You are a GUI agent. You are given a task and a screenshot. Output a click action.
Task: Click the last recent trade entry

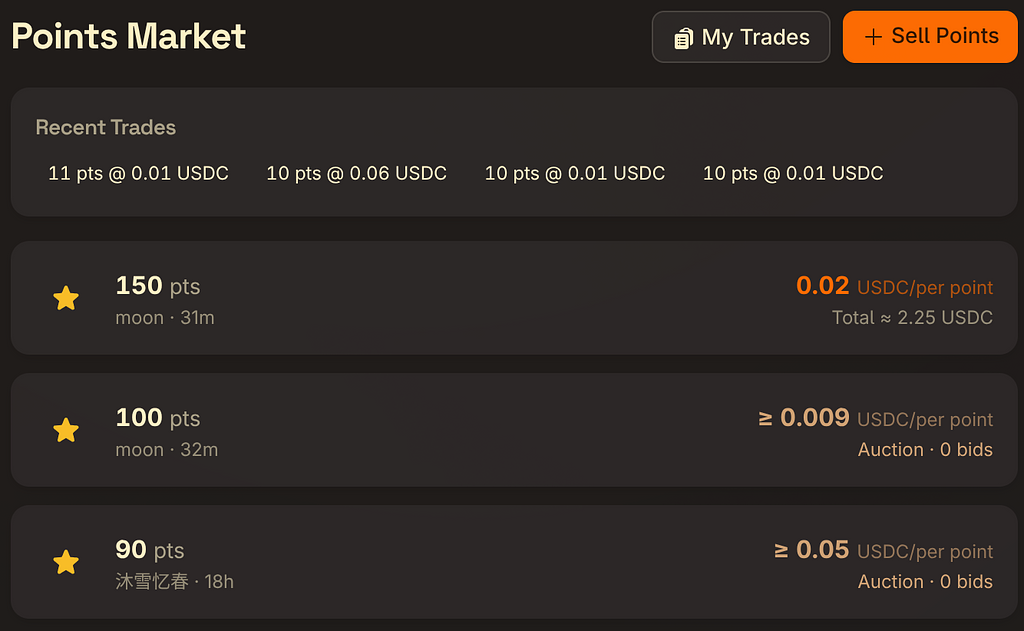click(793, 173)
